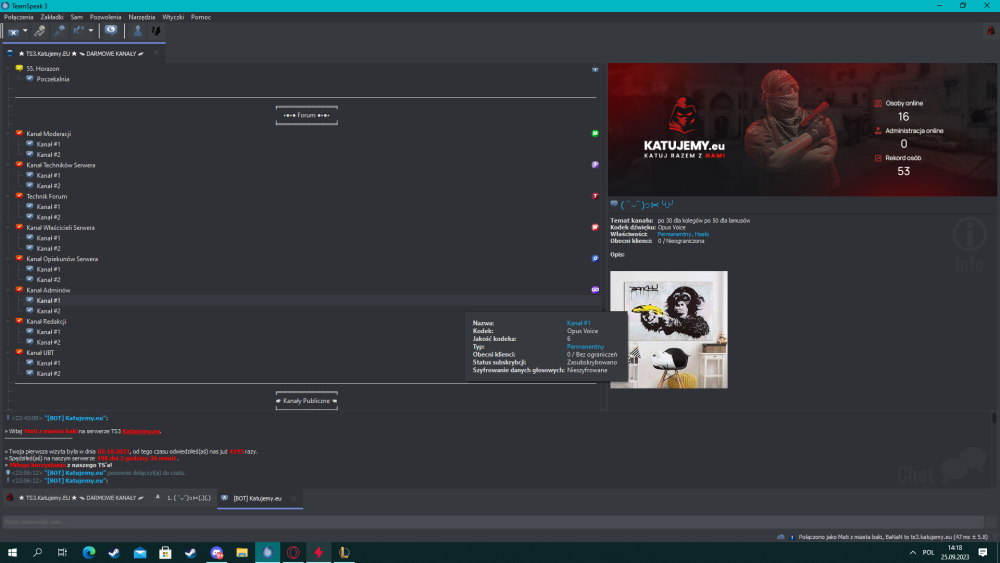Open the Wtyczki menu
The height and width of the screenshot is (563, 1000).
click(x=173, y=17)
